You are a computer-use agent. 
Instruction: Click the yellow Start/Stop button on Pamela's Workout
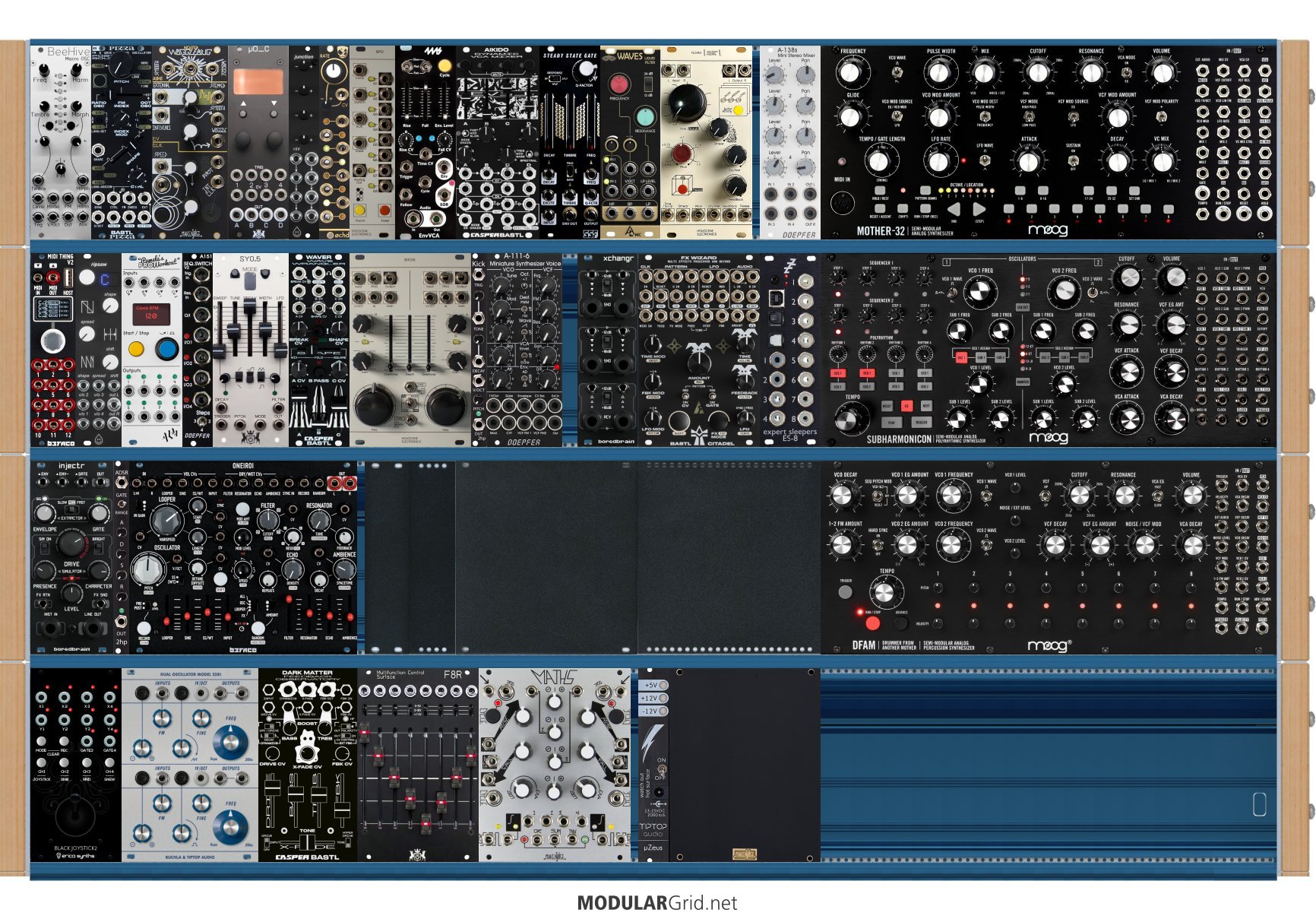[x=136, y=350]
